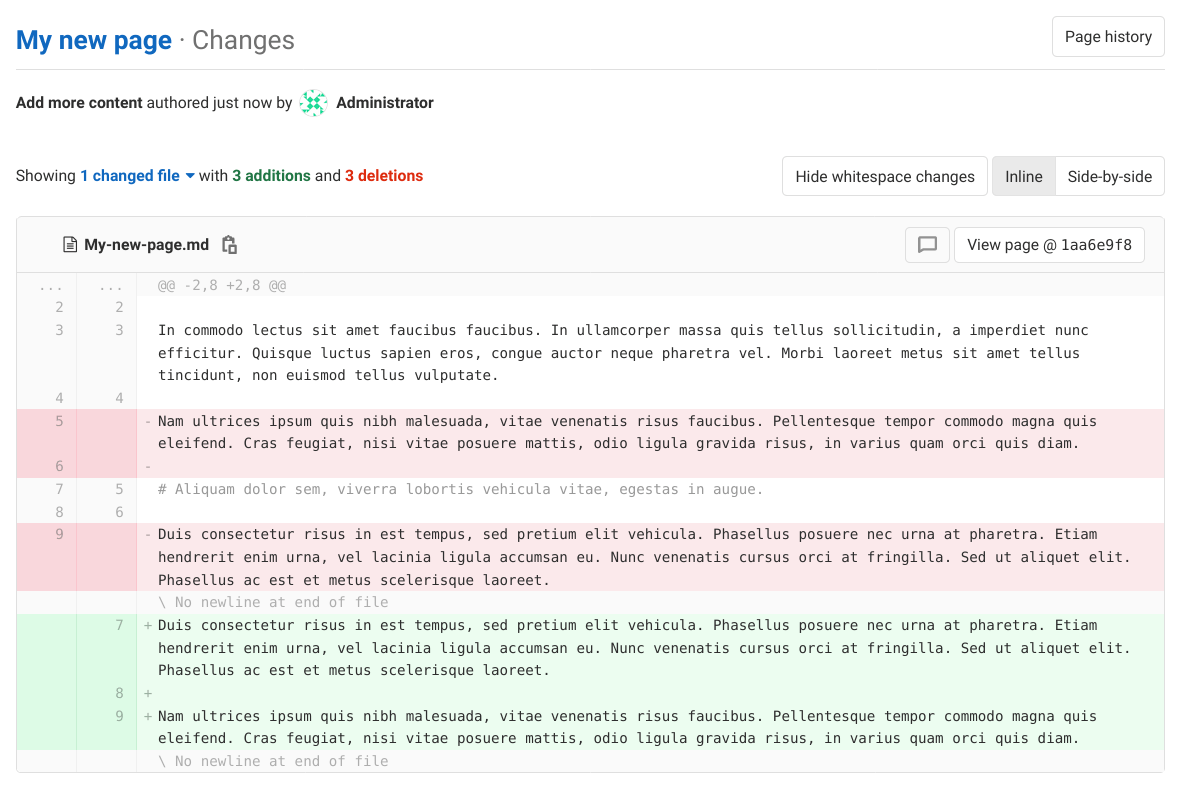
Task: Switch to Side-by-side diff view
Action: [1110, 176]
